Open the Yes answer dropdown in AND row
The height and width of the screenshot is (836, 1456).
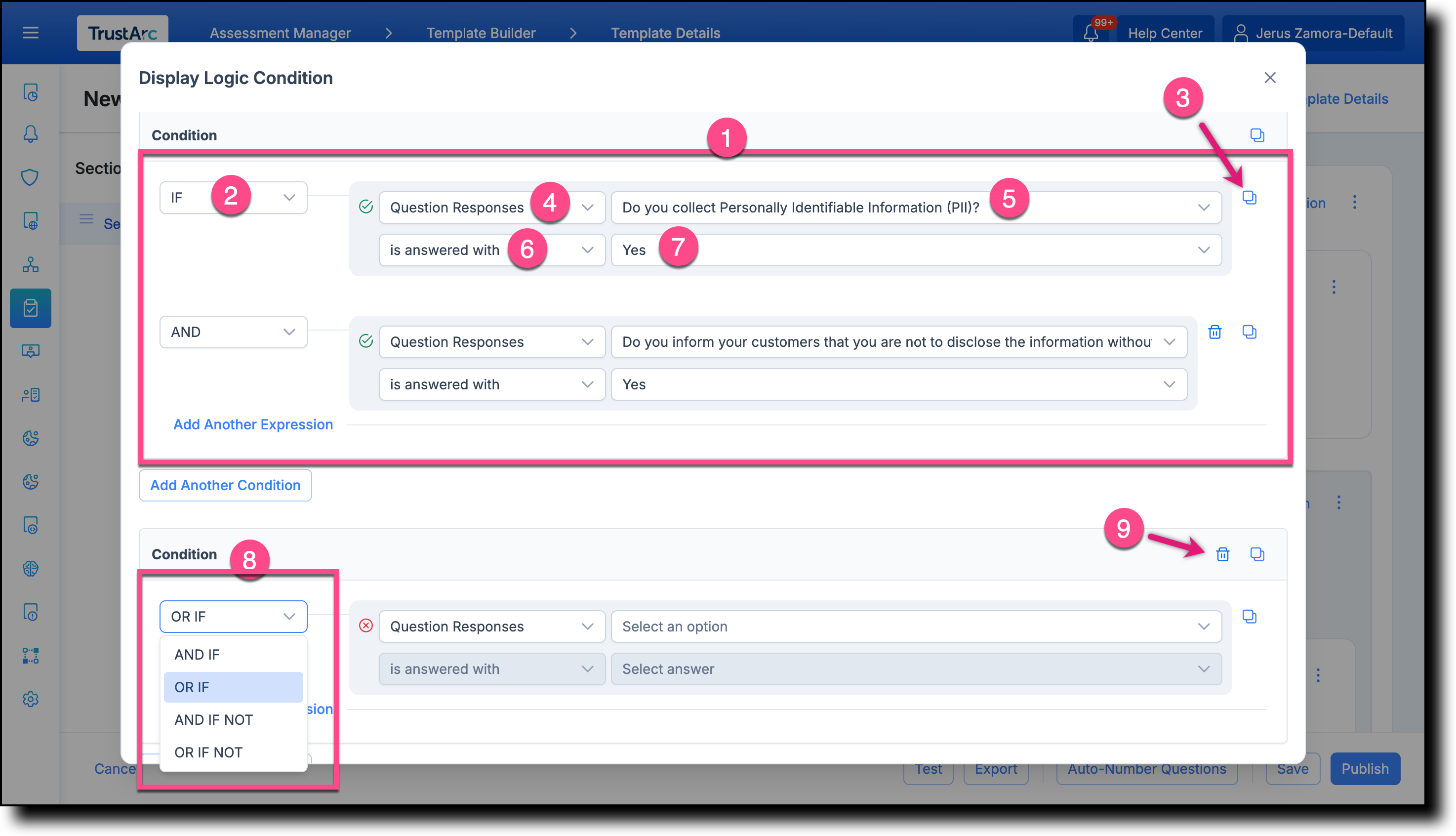899,384
